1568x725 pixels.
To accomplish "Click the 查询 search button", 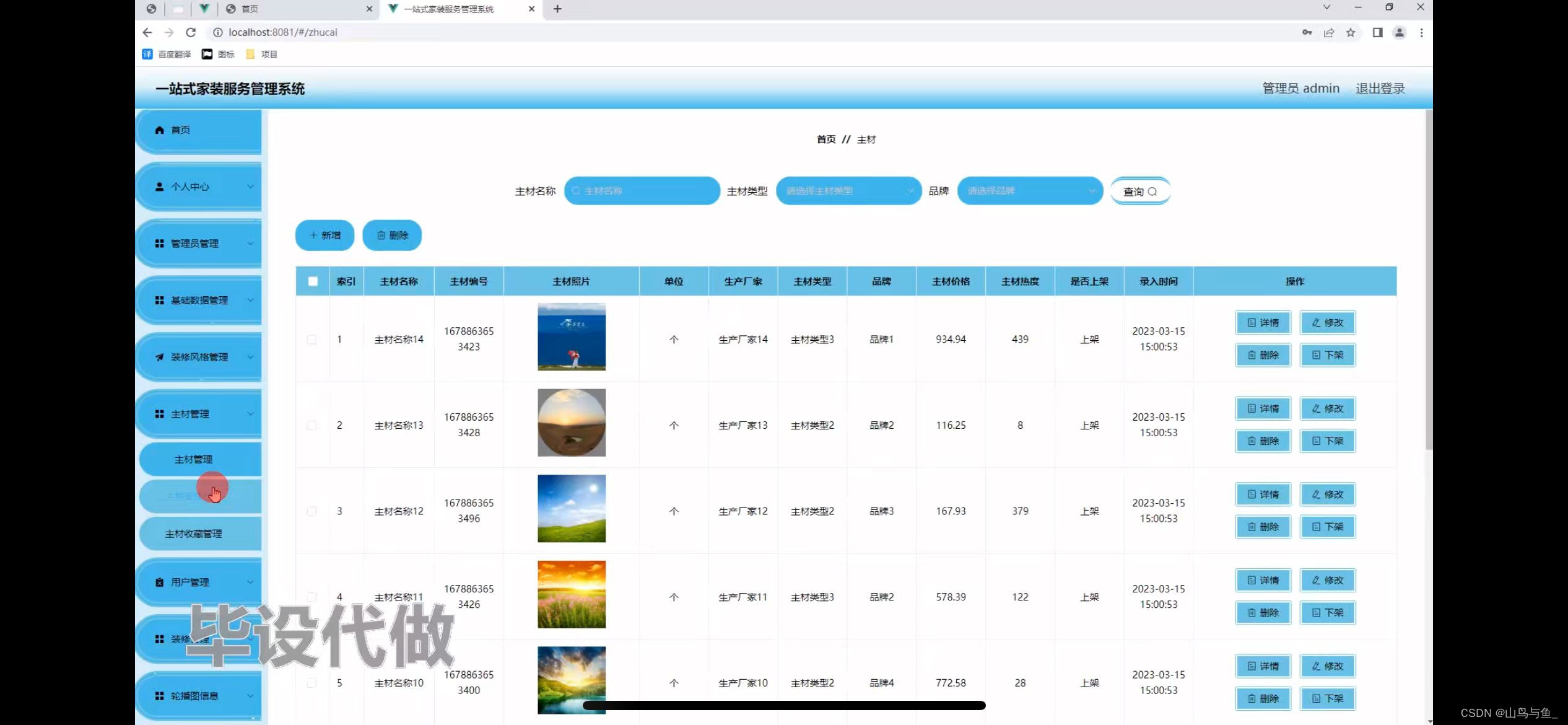I will click(1140, 191).
